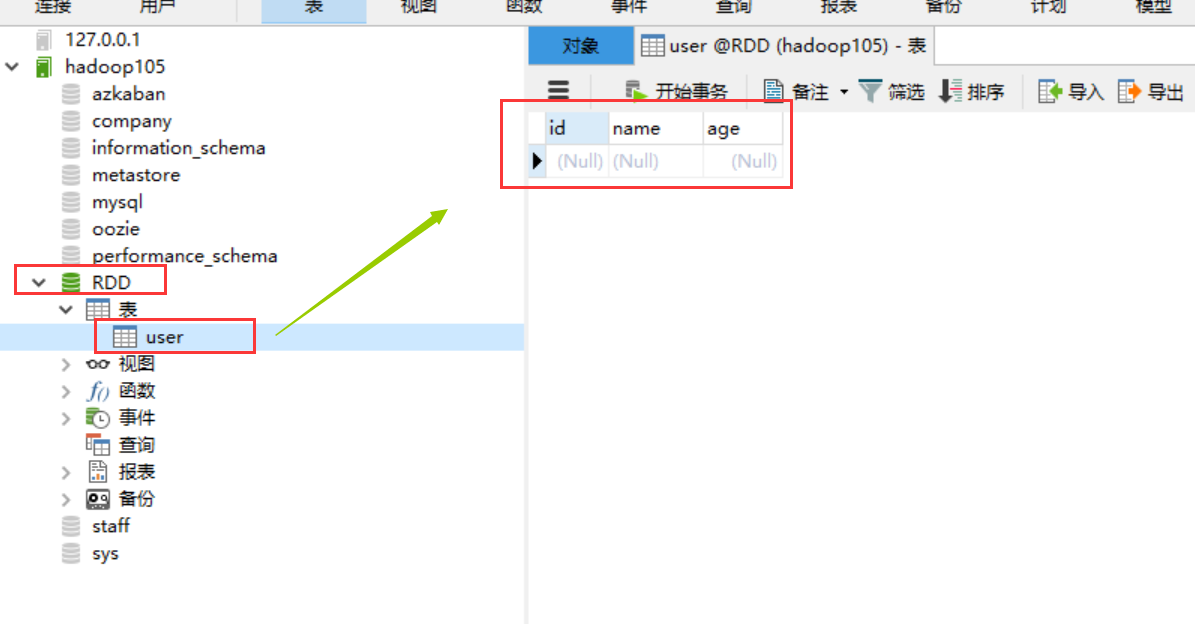Click the oozie database icon

(x=71, y=229)
